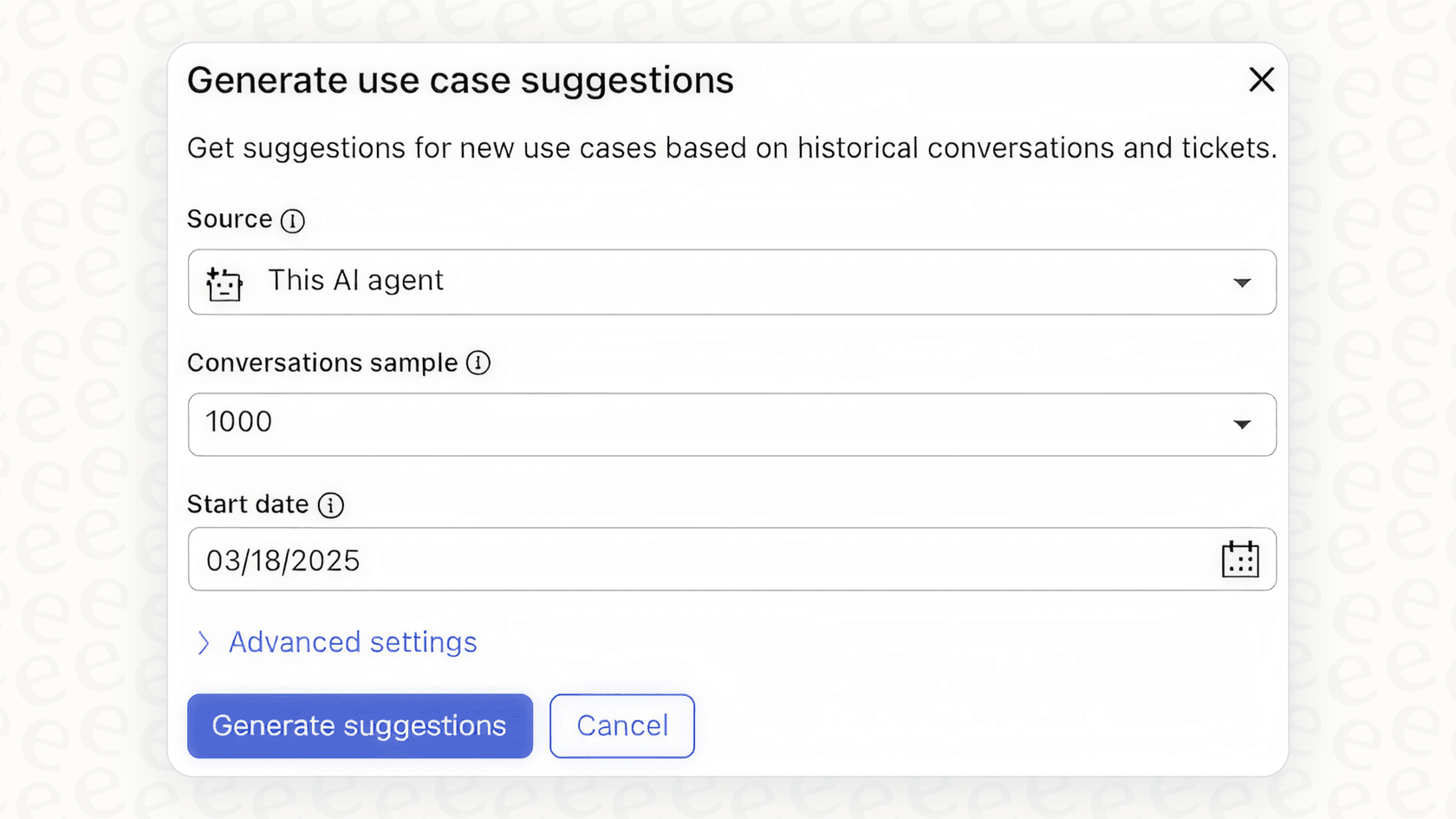The image size is (1456, 819).
Task: Open the calendar picker icon
Action: [x=1240, y=560]
